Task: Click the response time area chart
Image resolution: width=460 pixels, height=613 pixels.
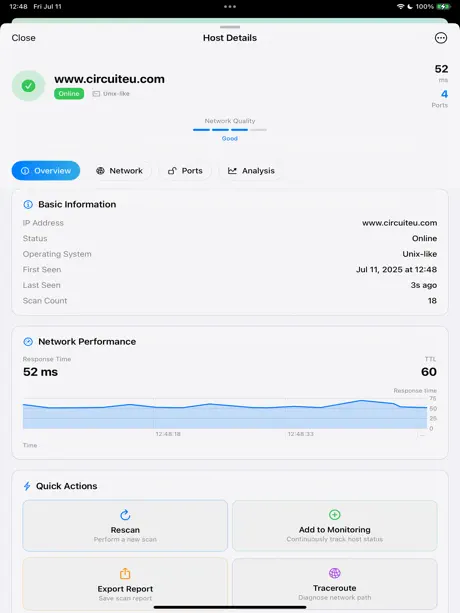Action: point(225,414)
